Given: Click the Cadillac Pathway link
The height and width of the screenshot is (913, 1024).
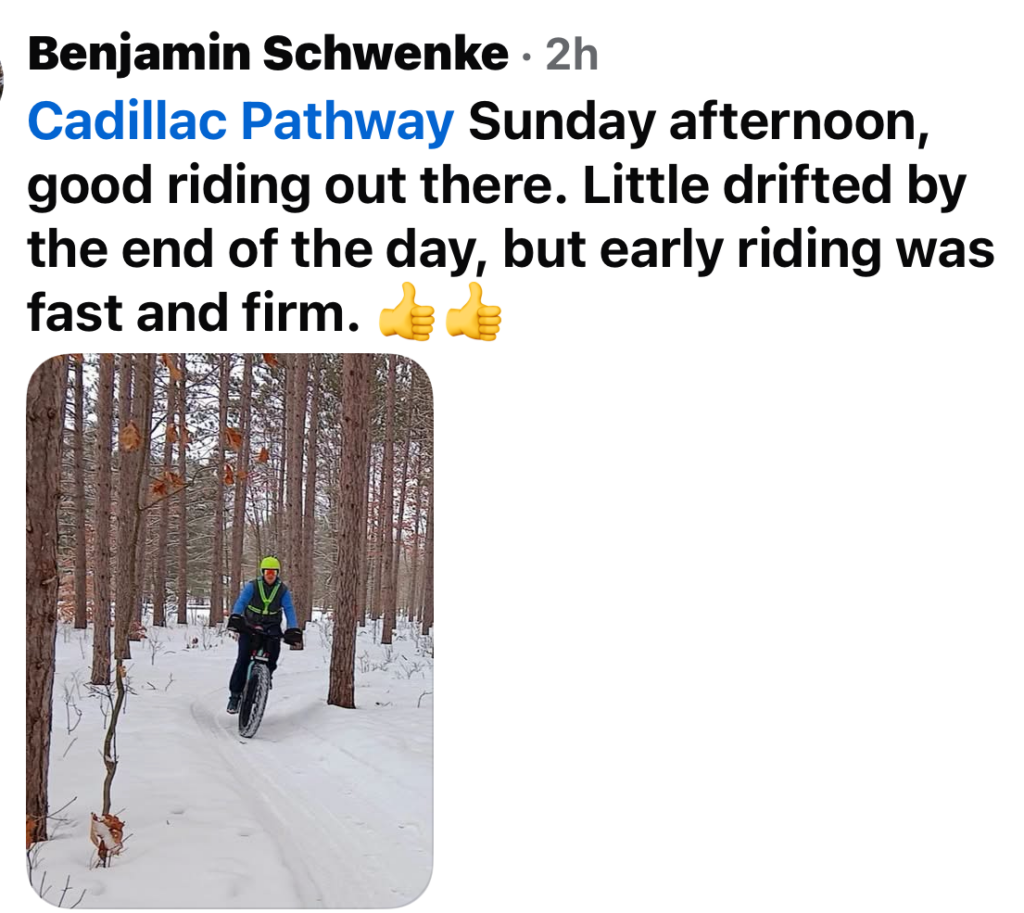Looking at the screenshot, I should point(241,122).
